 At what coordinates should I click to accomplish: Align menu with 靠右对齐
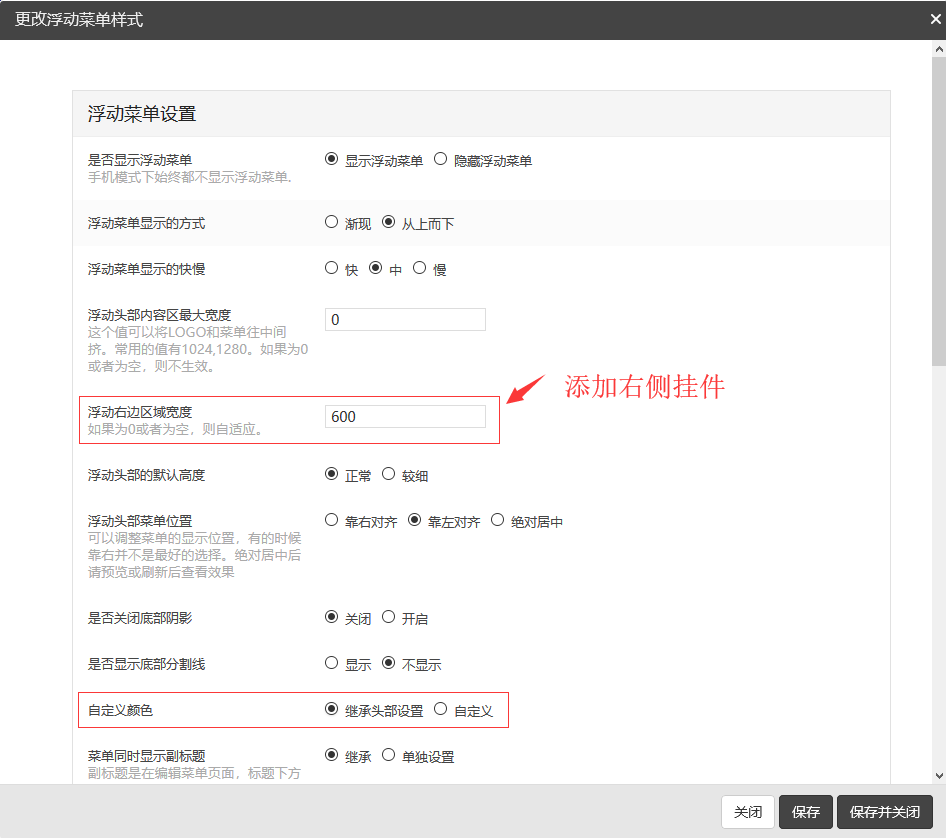coord(331,520)
